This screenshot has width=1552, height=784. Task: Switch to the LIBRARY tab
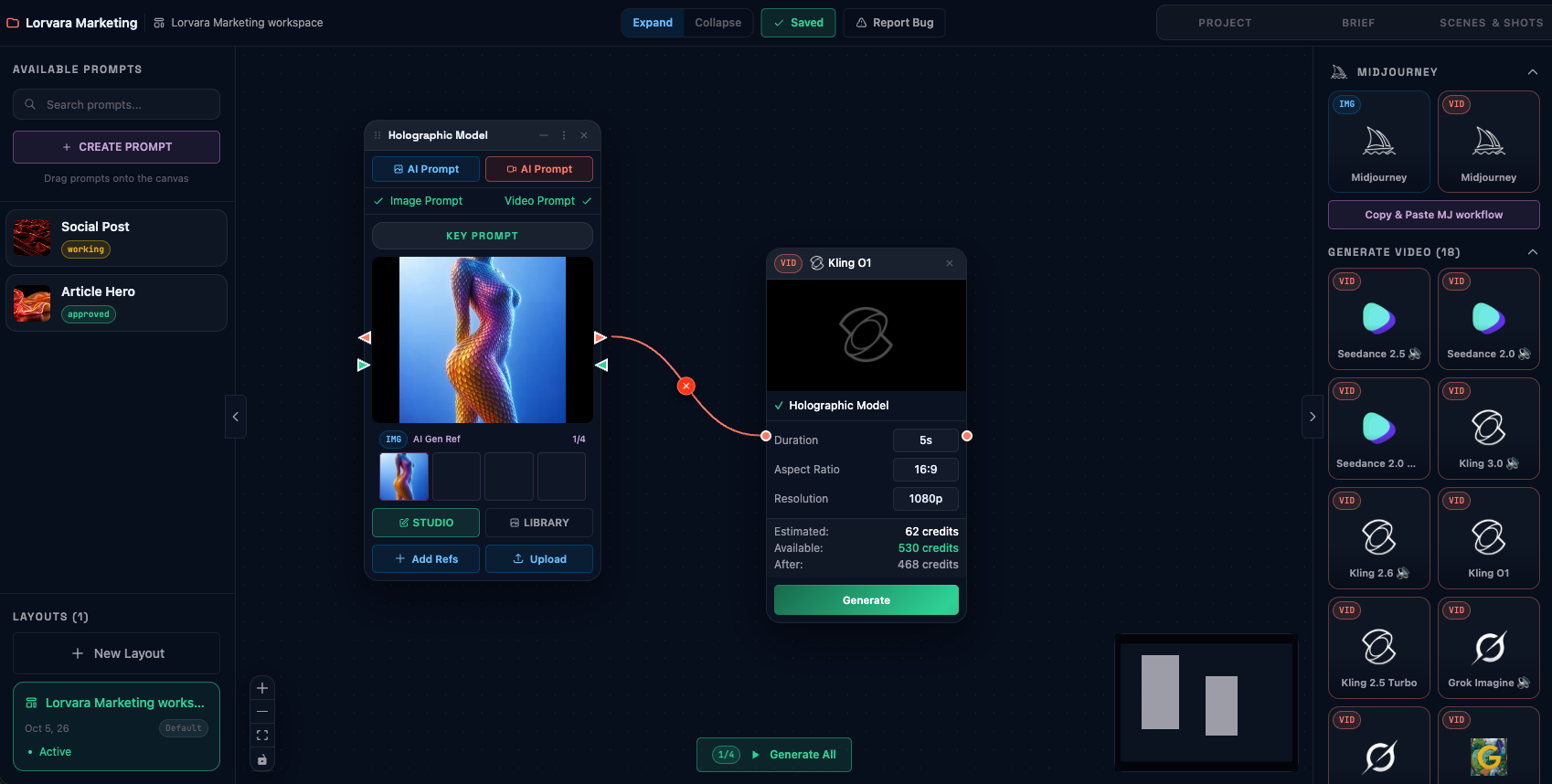coord(539,523)
